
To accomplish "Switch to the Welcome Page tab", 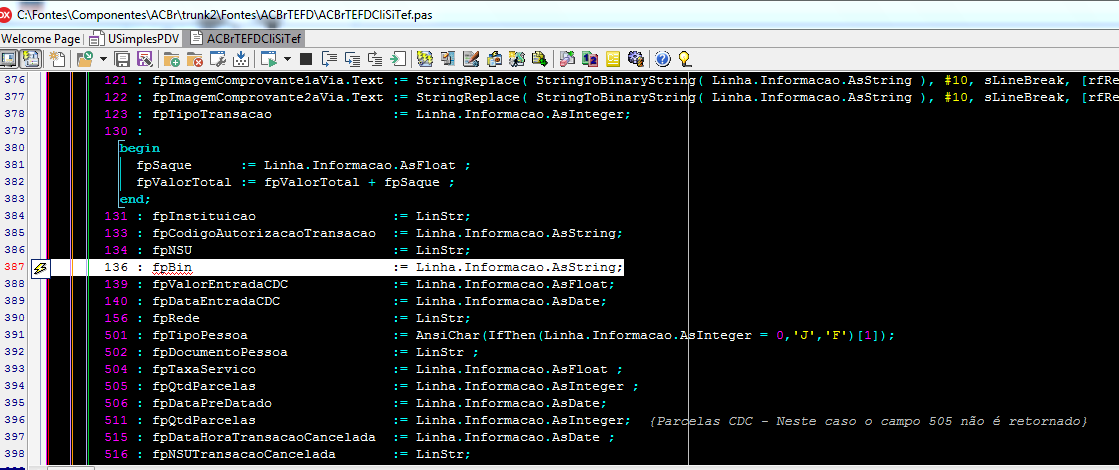I will tap(41, 39).
